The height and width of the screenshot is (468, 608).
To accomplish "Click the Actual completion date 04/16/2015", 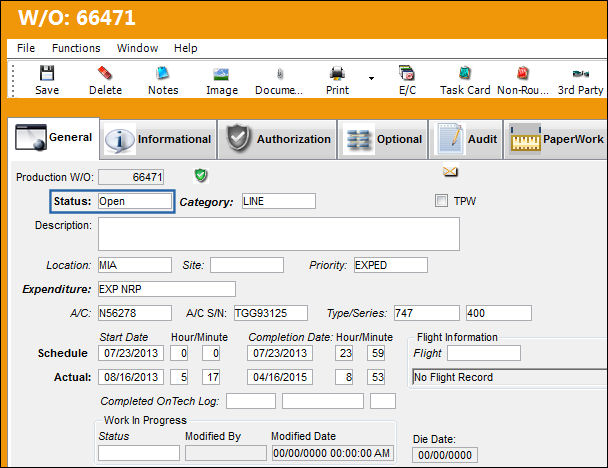I will (280, 377).
